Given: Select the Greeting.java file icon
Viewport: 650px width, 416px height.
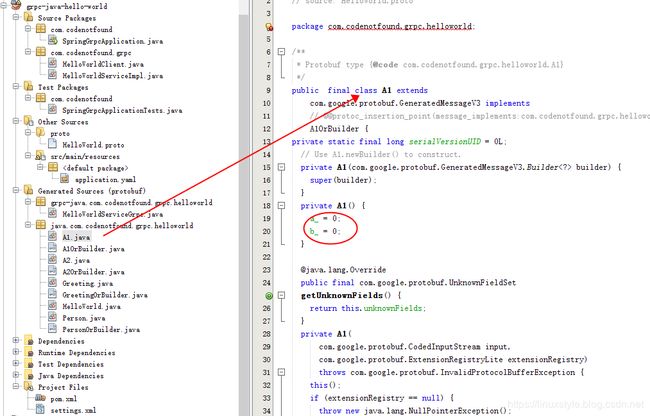Looking at the screenshot, I should [x=53, y=283].
